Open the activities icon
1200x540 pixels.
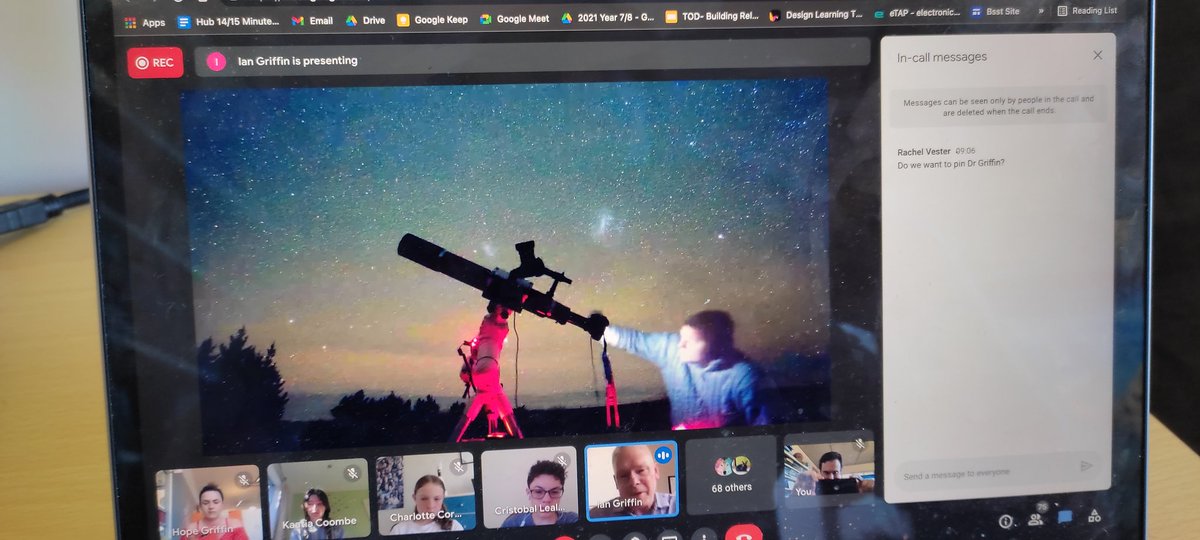(1094, 516)
